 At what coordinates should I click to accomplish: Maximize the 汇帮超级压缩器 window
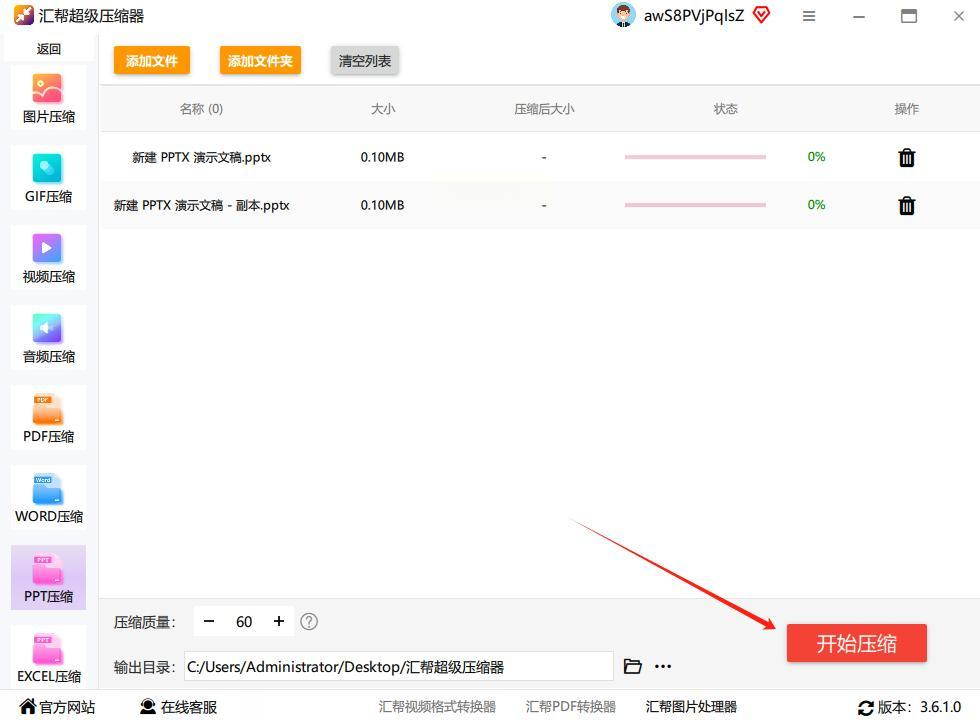pyautogui.click(x=909, y=16)
